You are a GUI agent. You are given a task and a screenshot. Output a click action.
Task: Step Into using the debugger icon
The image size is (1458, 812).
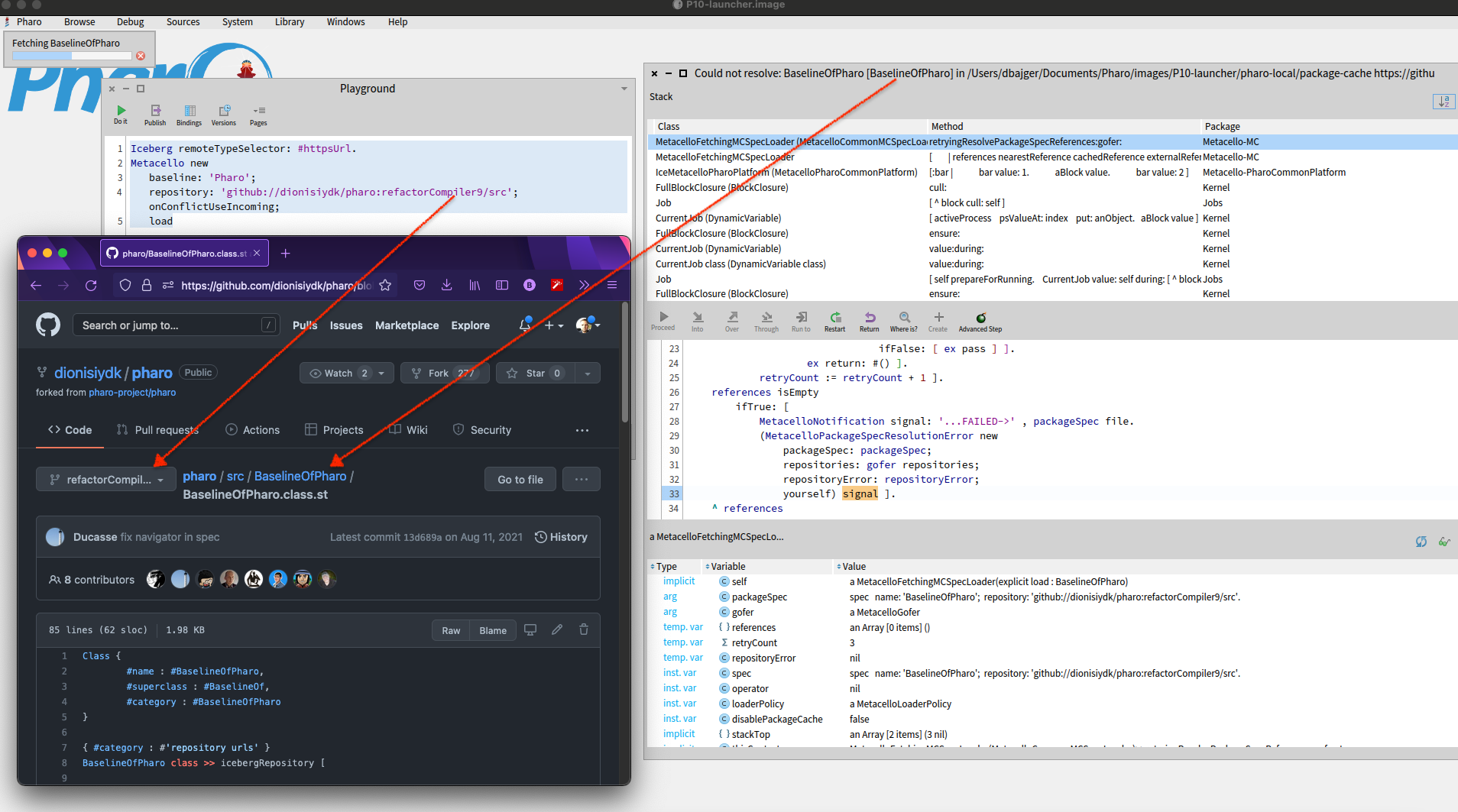(x=698, y=319)
